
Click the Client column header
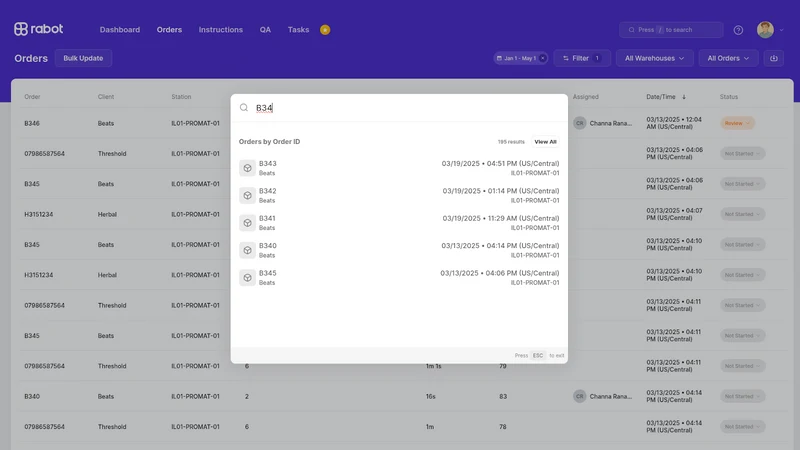click(x=106, y=97)
